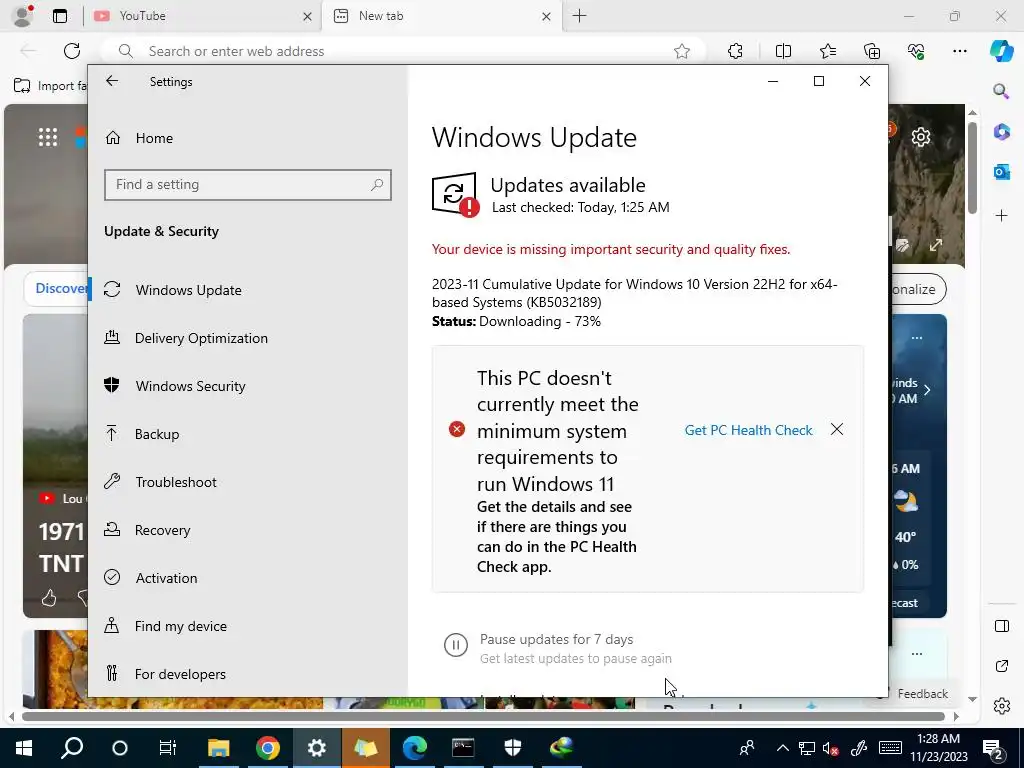Open Microsoft 365 in Edge sidebar
Viewport: 1024px width, 768px height.
(x=1001, y=131)
